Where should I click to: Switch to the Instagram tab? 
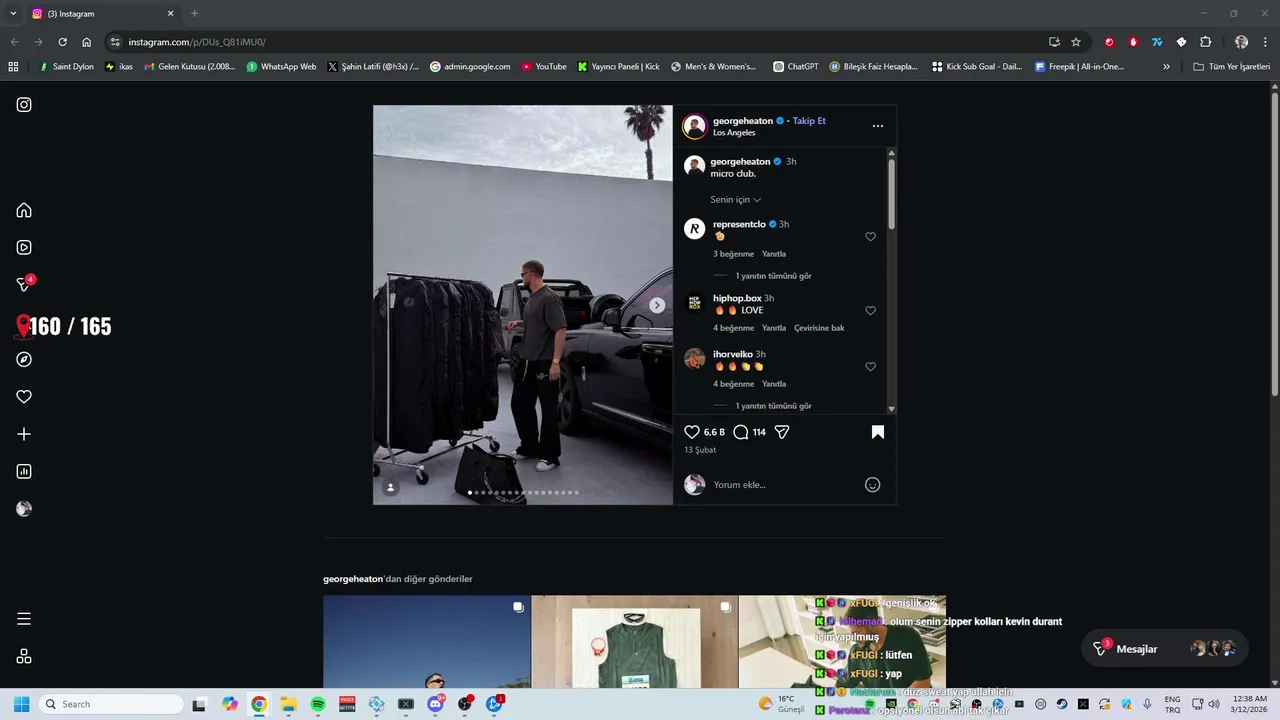click(103, 14)
